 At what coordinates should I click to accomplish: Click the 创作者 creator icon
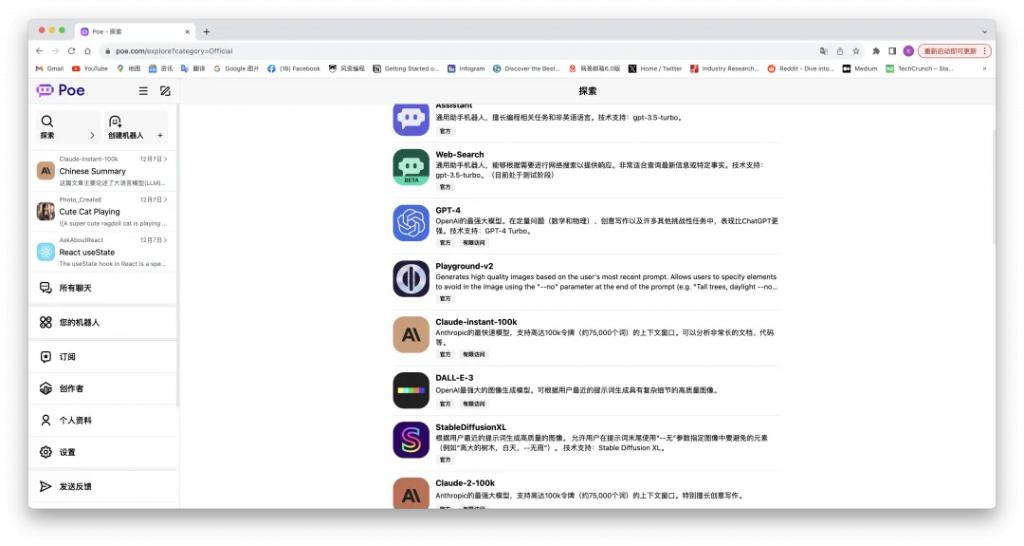point(46,389)
